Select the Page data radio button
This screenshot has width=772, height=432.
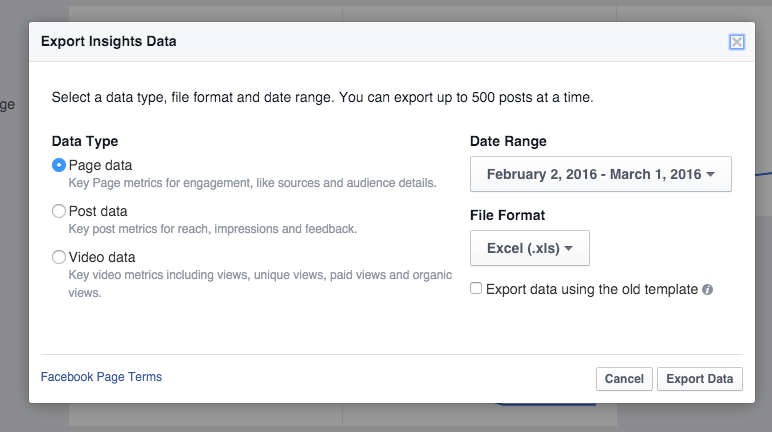click(x=59, y=165)
